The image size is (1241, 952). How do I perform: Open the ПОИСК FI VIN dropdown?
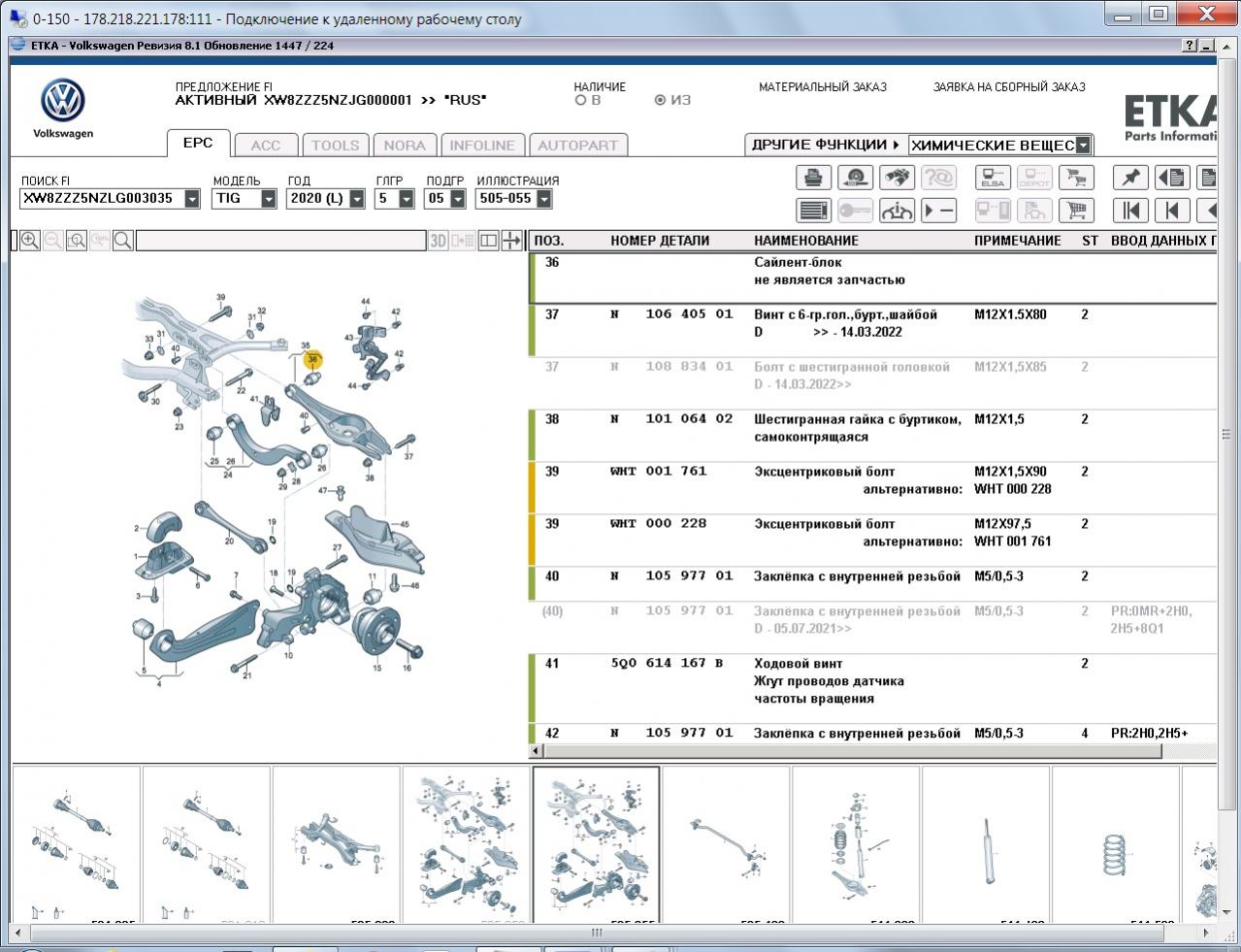[192, 199]
